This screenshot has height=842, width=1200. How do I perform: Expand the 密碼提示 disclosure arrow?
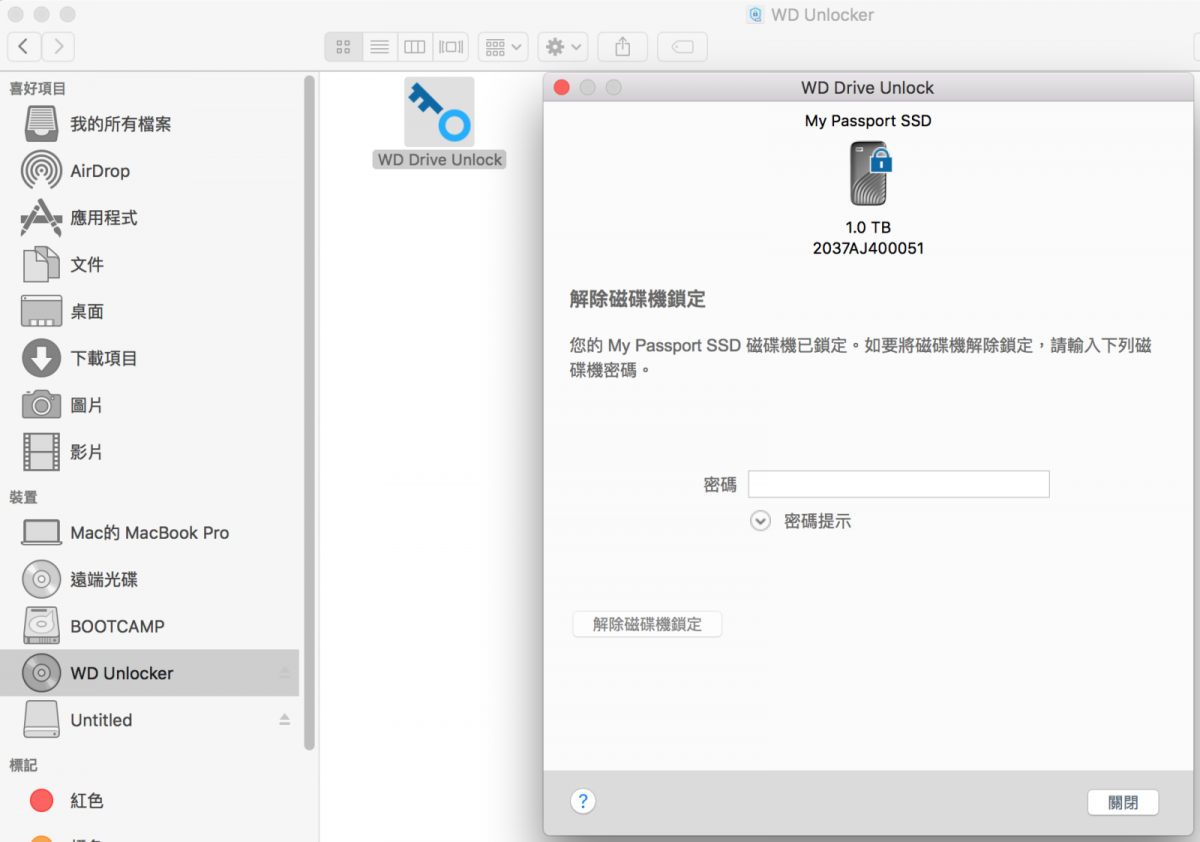tap(761, 521)
